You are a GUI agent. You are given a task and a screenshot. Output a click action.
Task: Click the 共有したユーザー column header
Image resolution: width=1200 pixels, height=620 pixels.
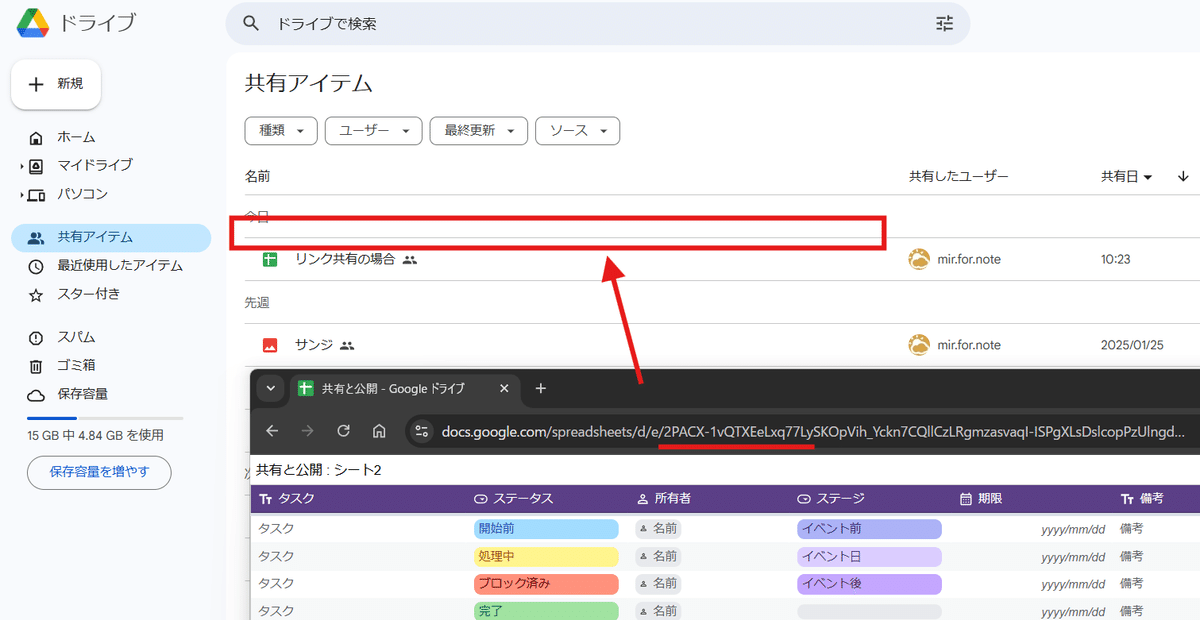pyautogui.click(x=958, y=176)
